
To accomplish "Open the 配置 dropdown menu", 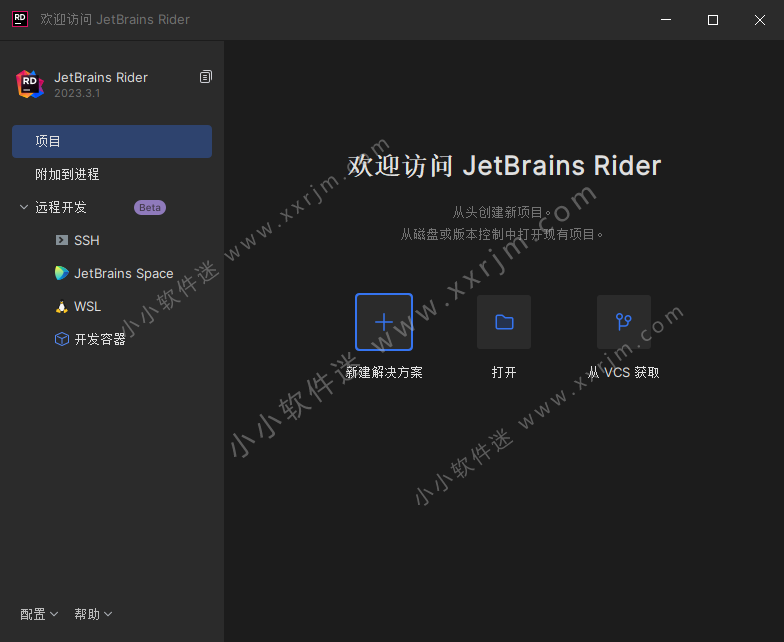I will [39, 614].
